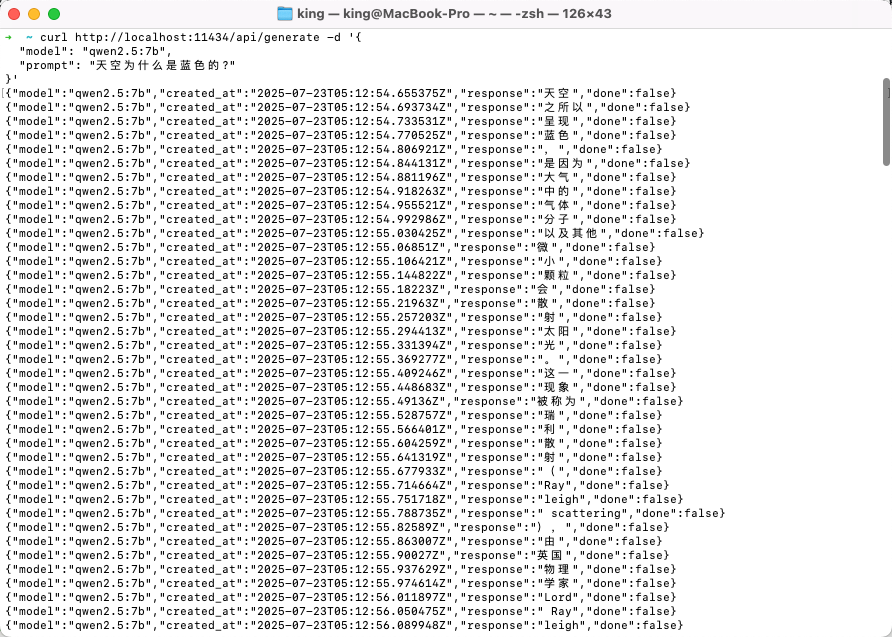The image size is (892, 637).
Task: Click the response value "以及其他"
Action: click(x=569, y=233)
